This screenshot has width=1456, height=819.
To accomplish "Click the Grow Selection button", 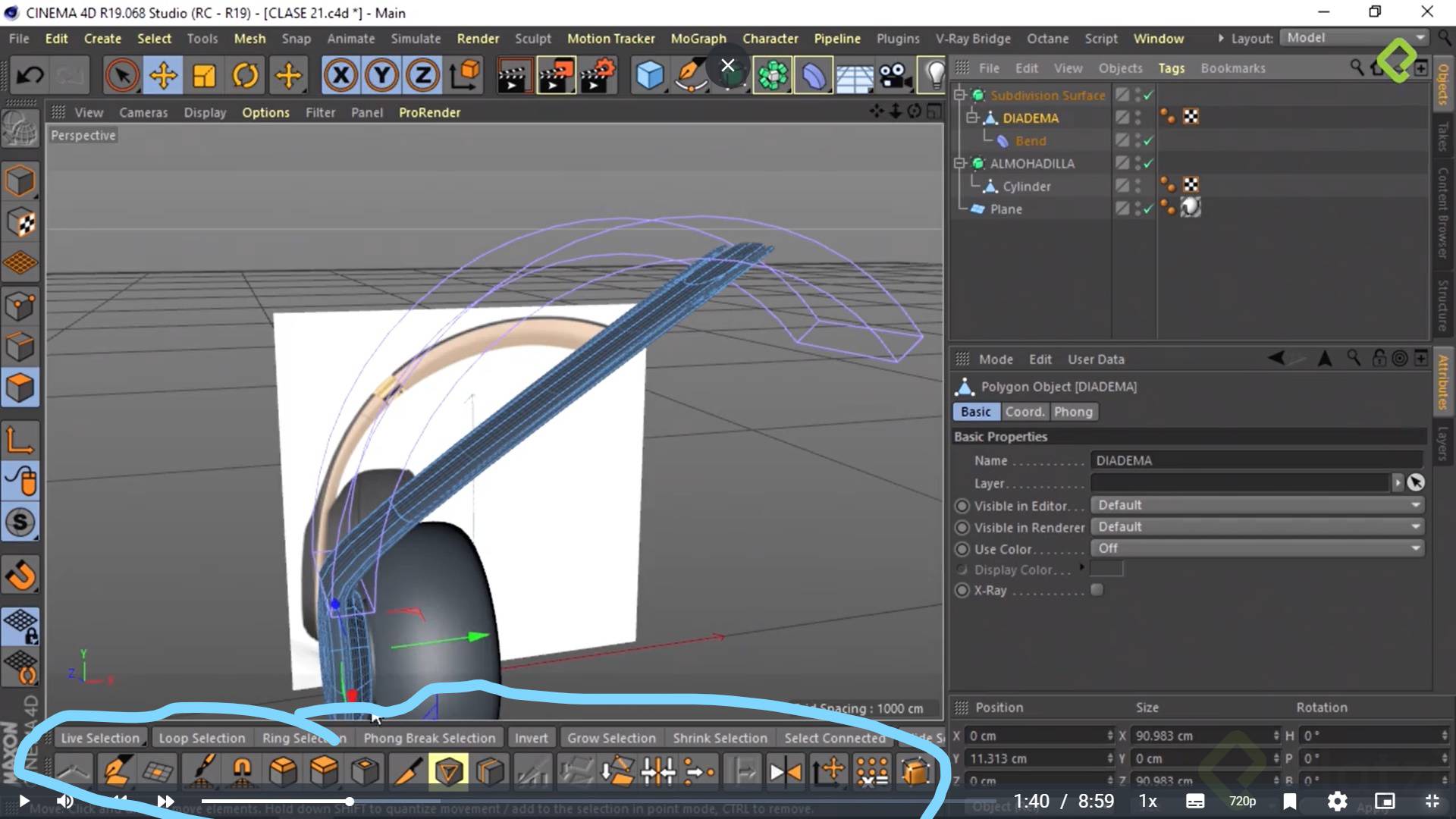I will pyautogui.click(x=611, y=738).
